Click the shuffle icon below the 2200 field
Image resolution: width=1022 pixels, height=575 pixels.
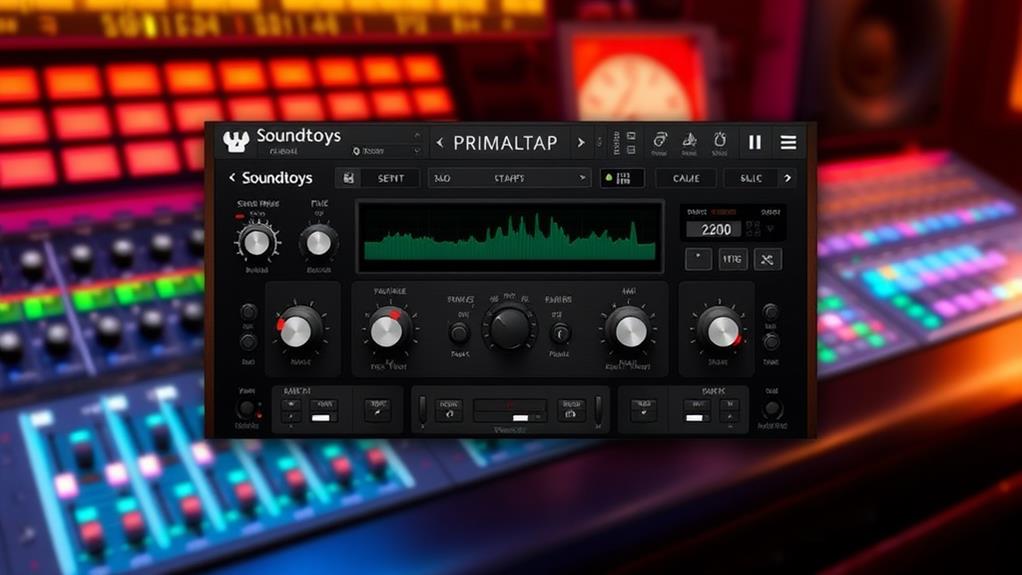[x=767, y=259]
